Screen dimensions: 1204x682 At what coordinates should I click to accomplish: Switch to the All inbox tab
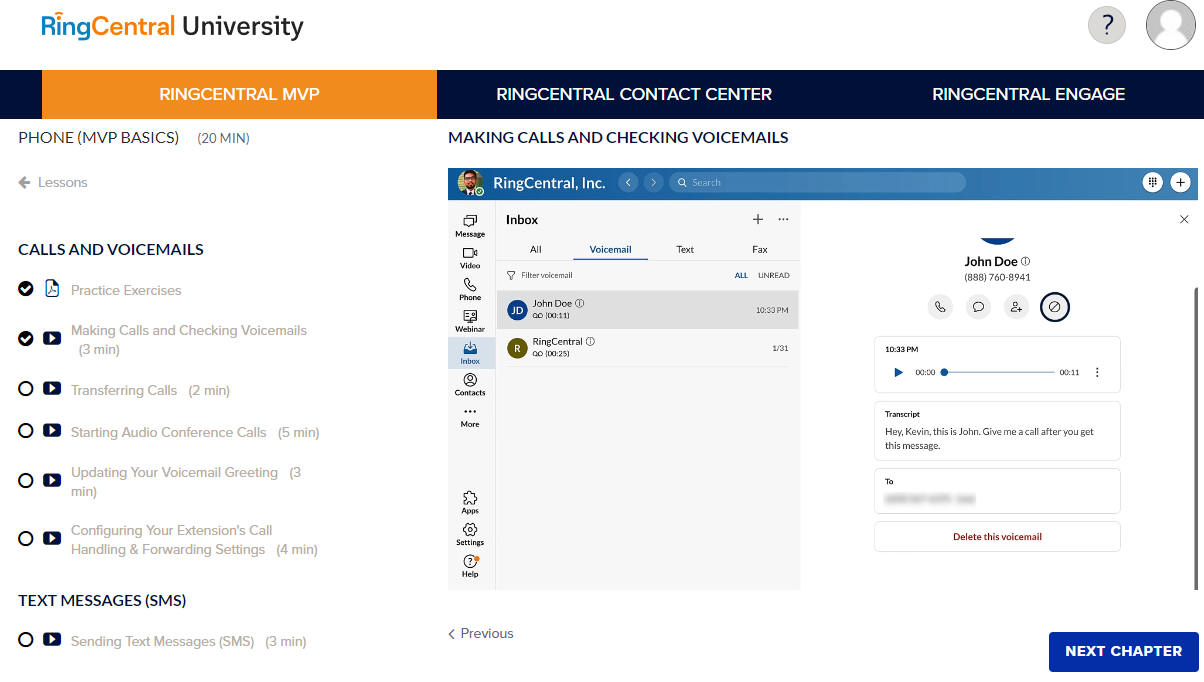pyautogui.click(x=536, y=249)
